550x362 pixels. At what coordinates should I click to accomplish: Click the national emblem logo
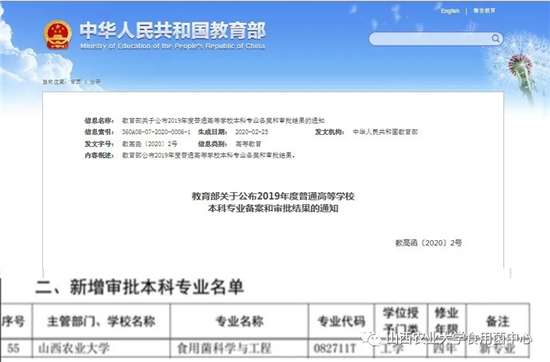[x=58, y=35]
